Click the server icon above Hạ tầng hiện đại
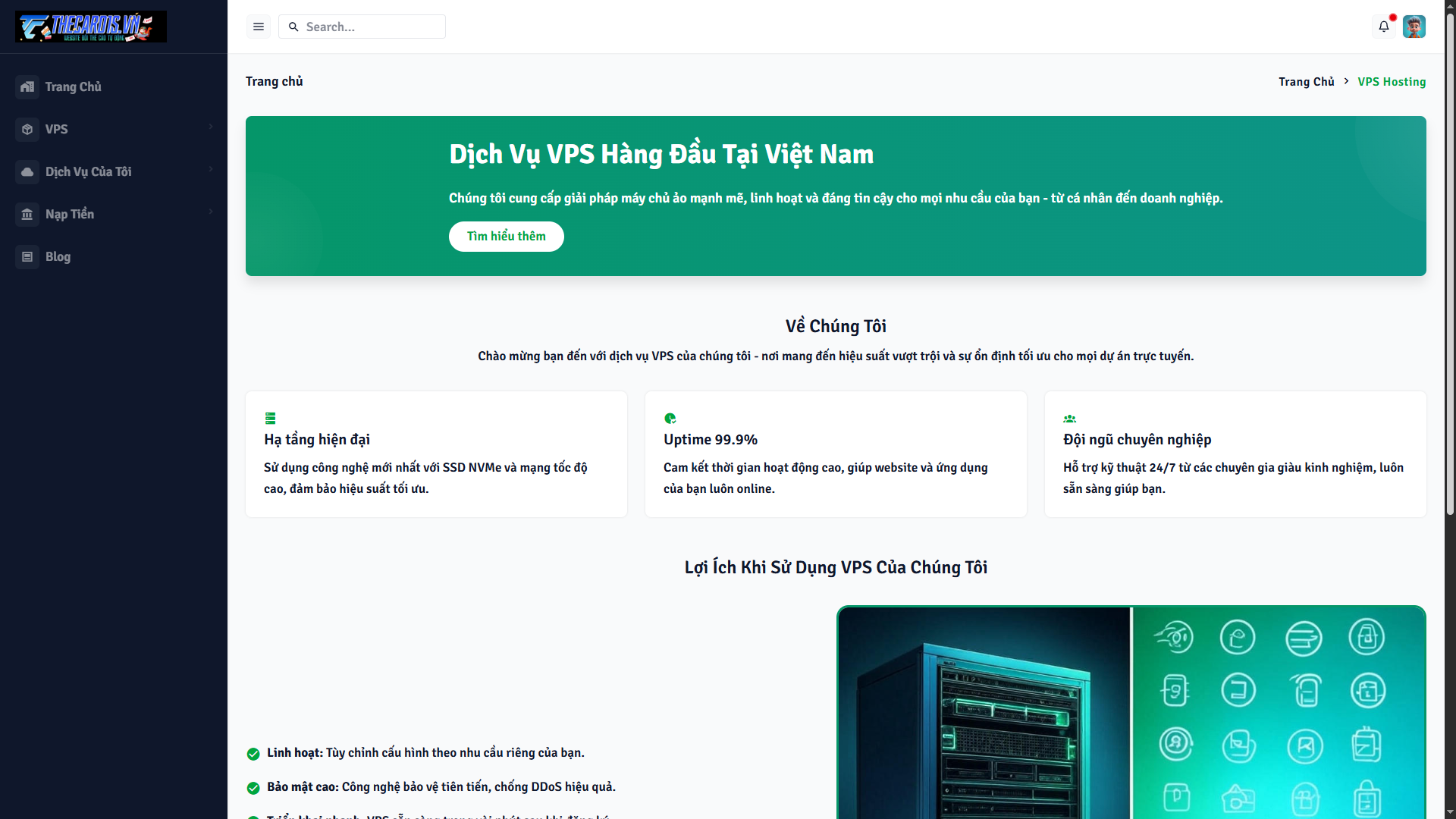Screen dimensions: 1456x819 (270, 418)
